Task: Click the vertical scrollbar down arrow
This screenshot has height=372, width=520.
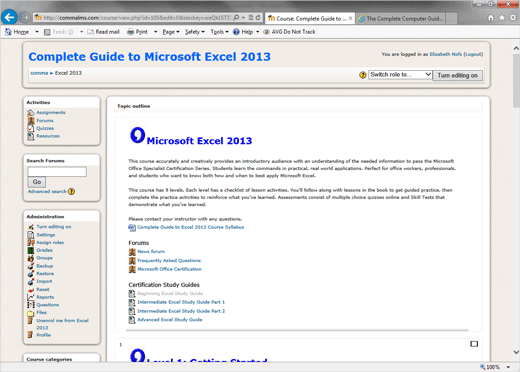Action: [x=516, y=352]
